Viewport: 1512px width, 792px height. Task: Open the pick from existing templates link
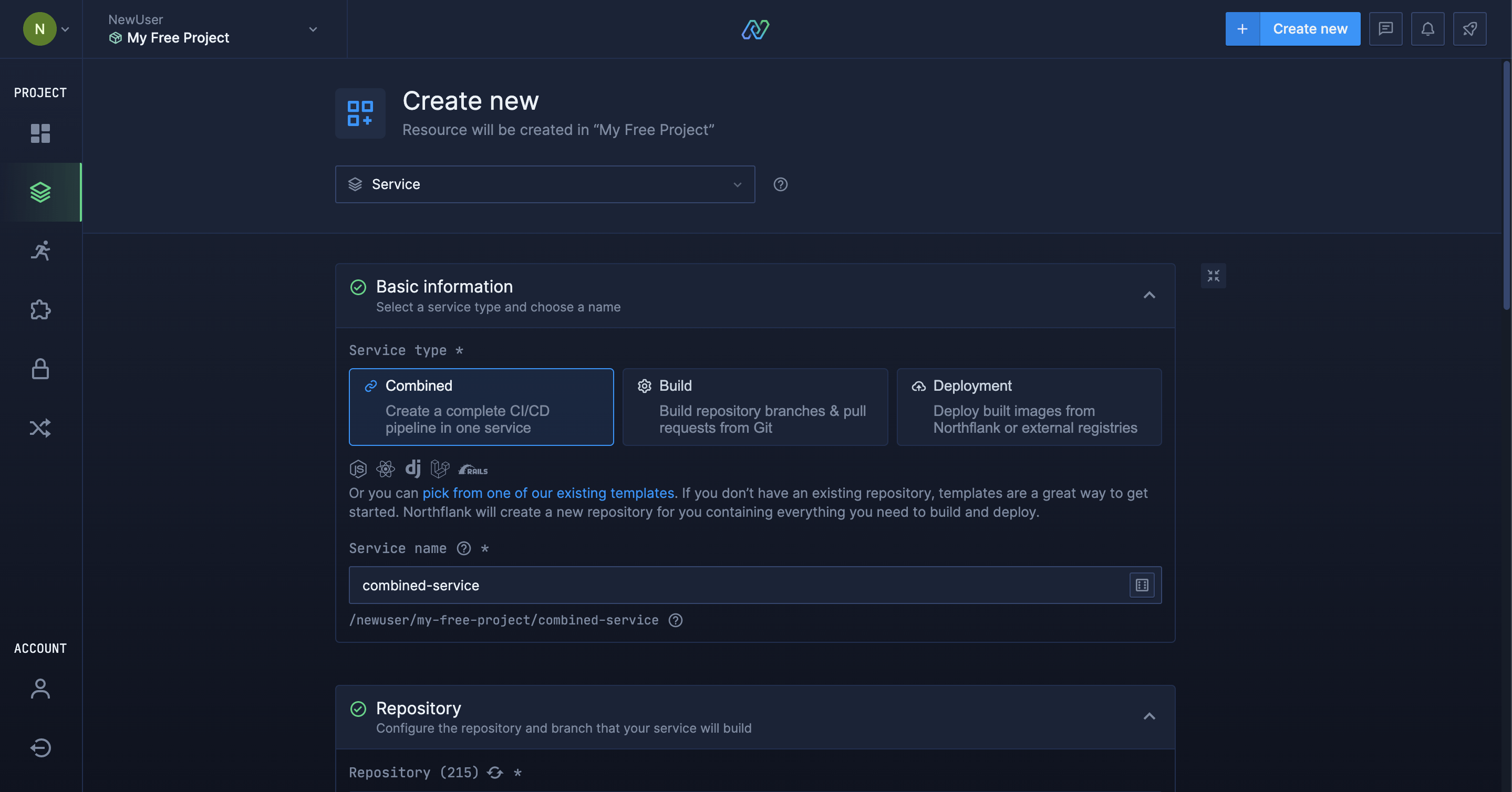point(548,493)
